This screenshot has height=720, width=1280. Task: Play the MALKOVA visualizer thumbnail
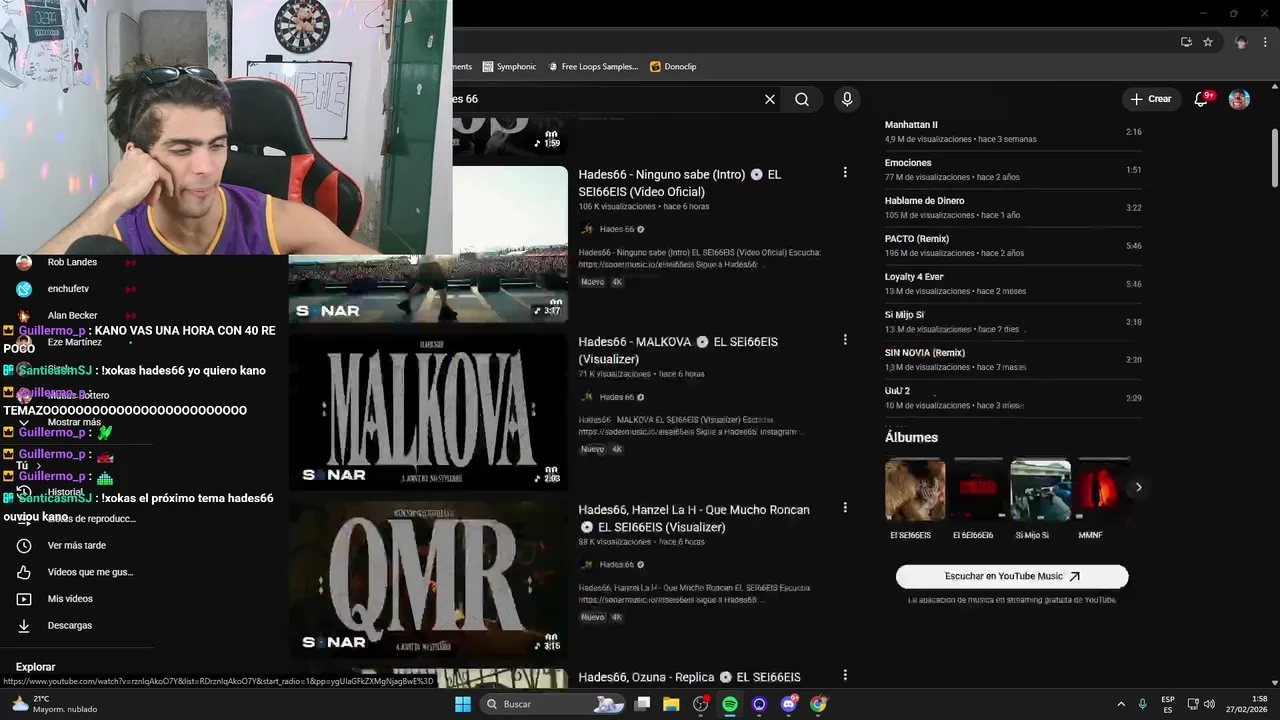[428, 411]
